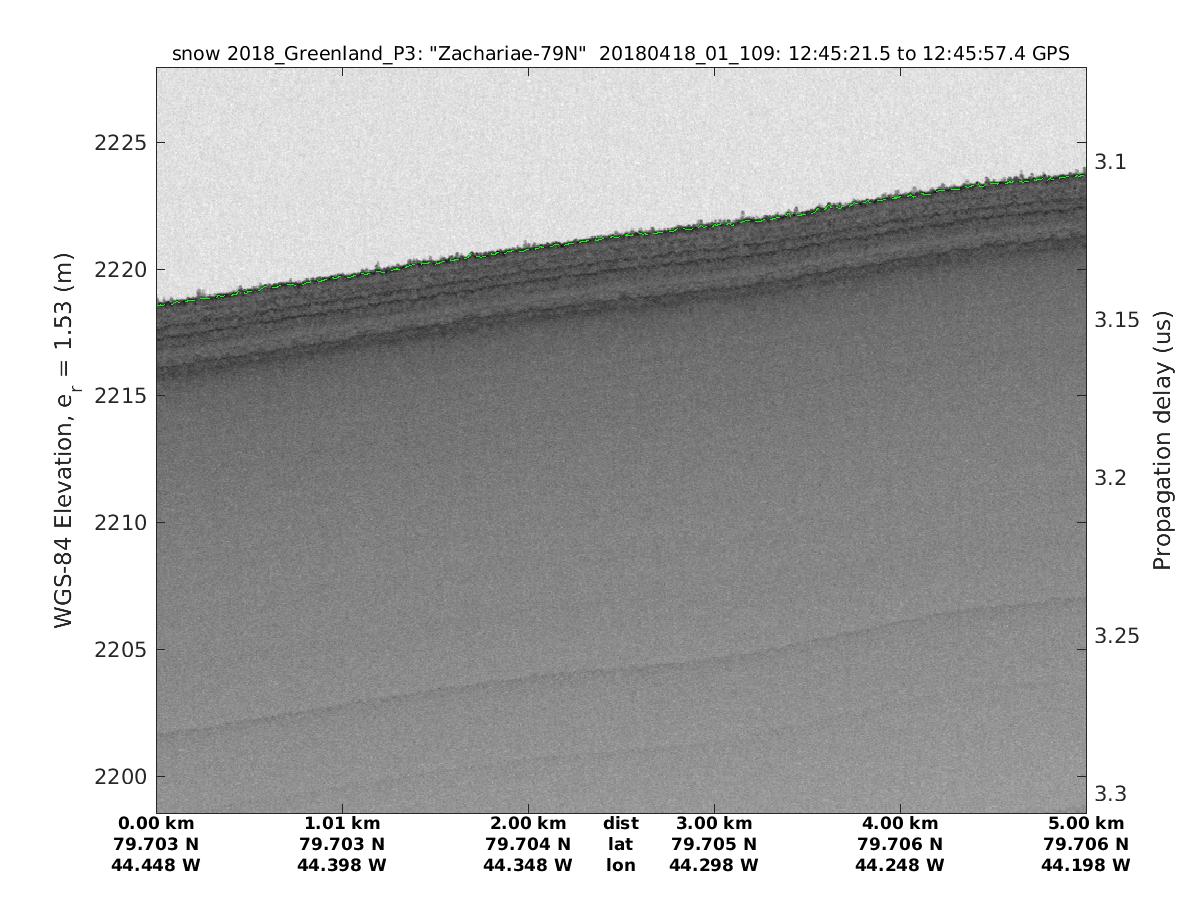Image resolution: width=1200 pixels, height=900 pixels.
Task: Select the "0.00 km" distance label
Action: point(156,824)
